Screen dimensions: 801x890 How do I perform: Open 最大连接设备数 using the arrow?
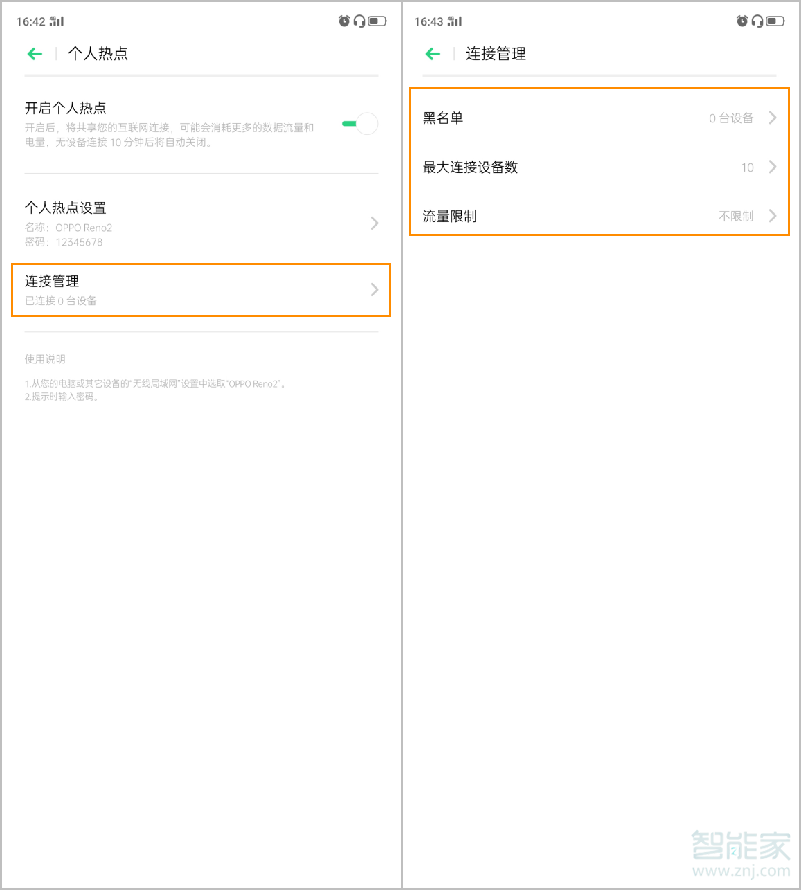click(x=770, y=167)
